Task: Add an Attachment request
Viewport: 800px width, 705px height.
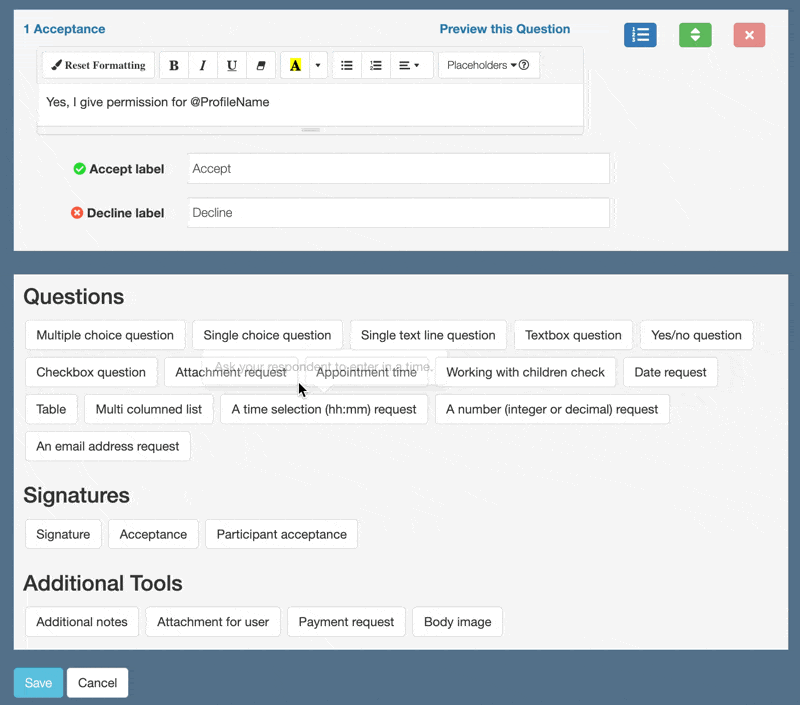Action: 231,372
